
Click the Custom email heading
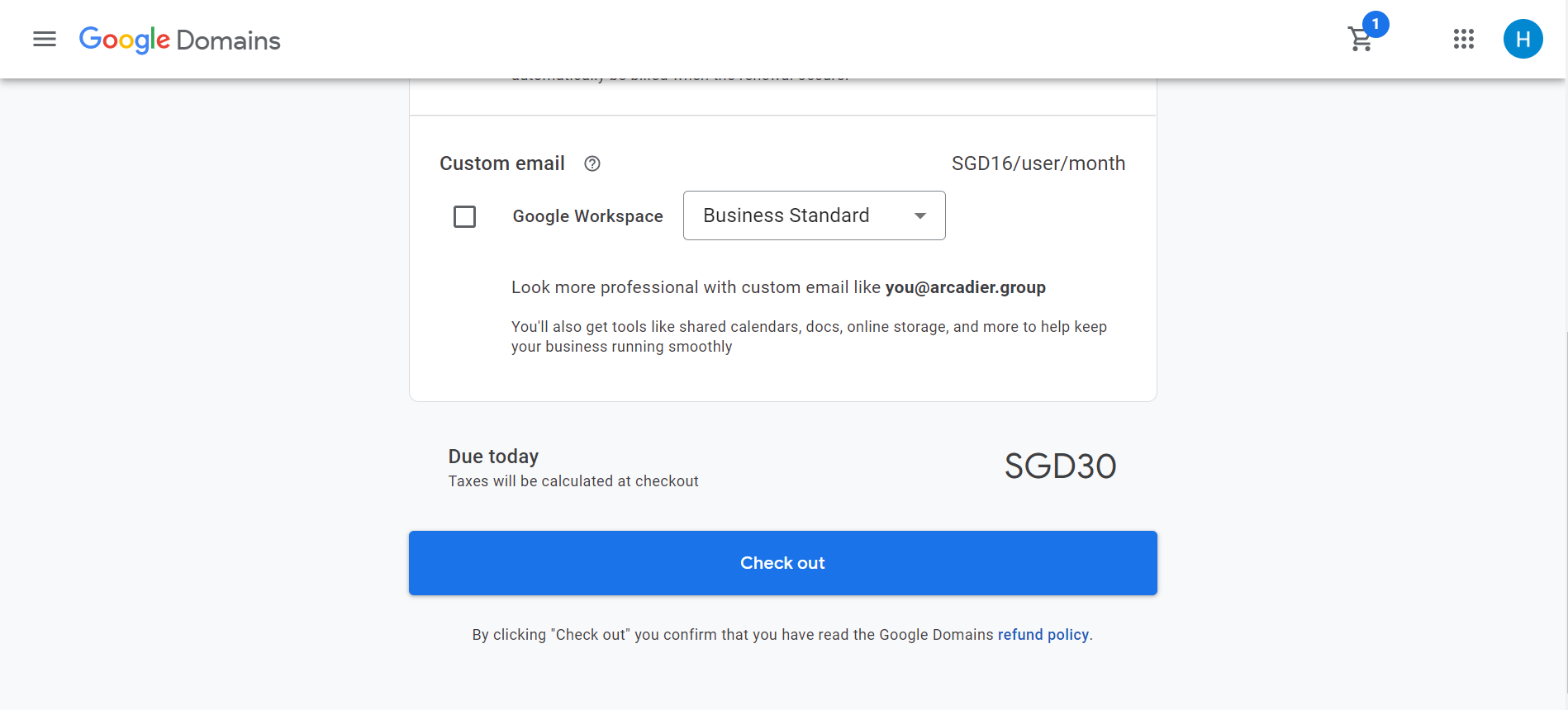click(x=501, y=163)
